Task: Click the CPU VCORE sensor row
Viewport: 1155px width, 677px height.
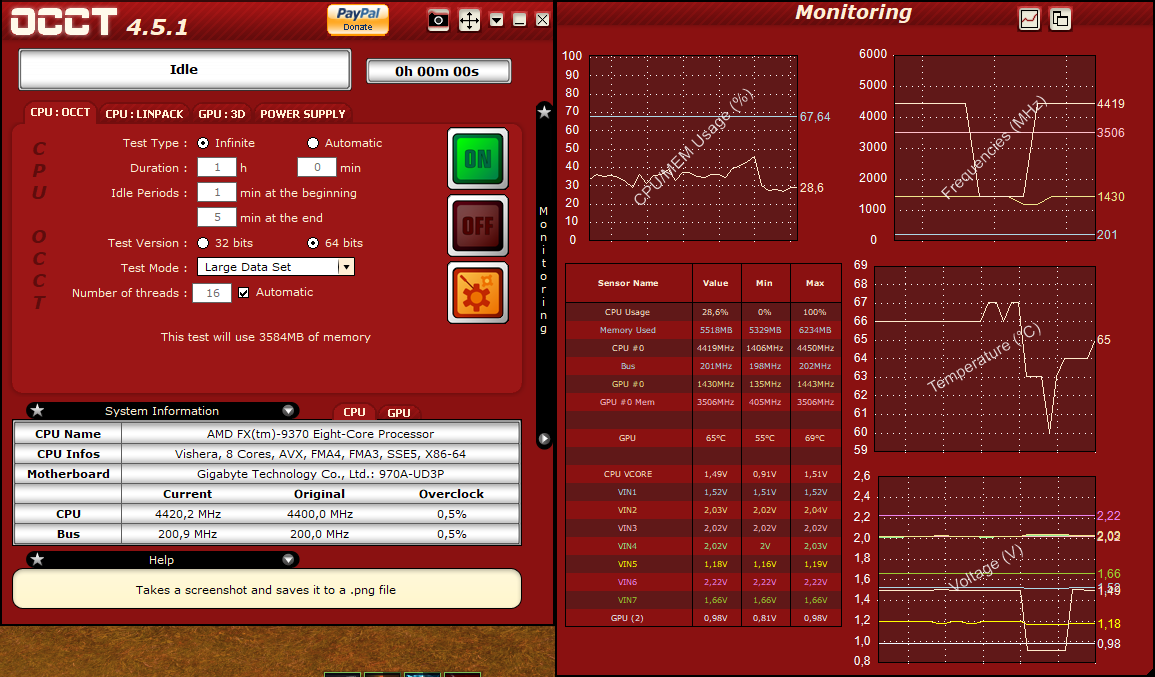Action: tap(703, 474)
